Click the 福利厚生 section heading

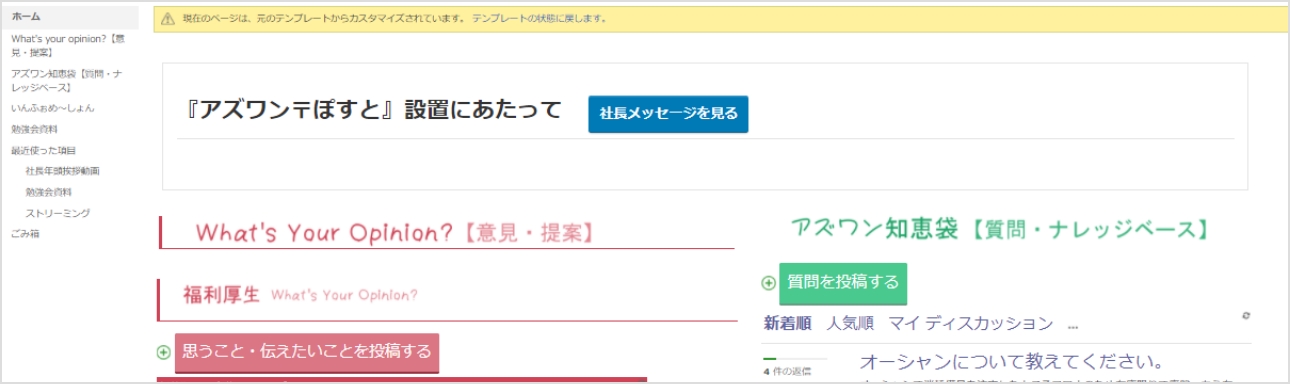pos(221,295)
